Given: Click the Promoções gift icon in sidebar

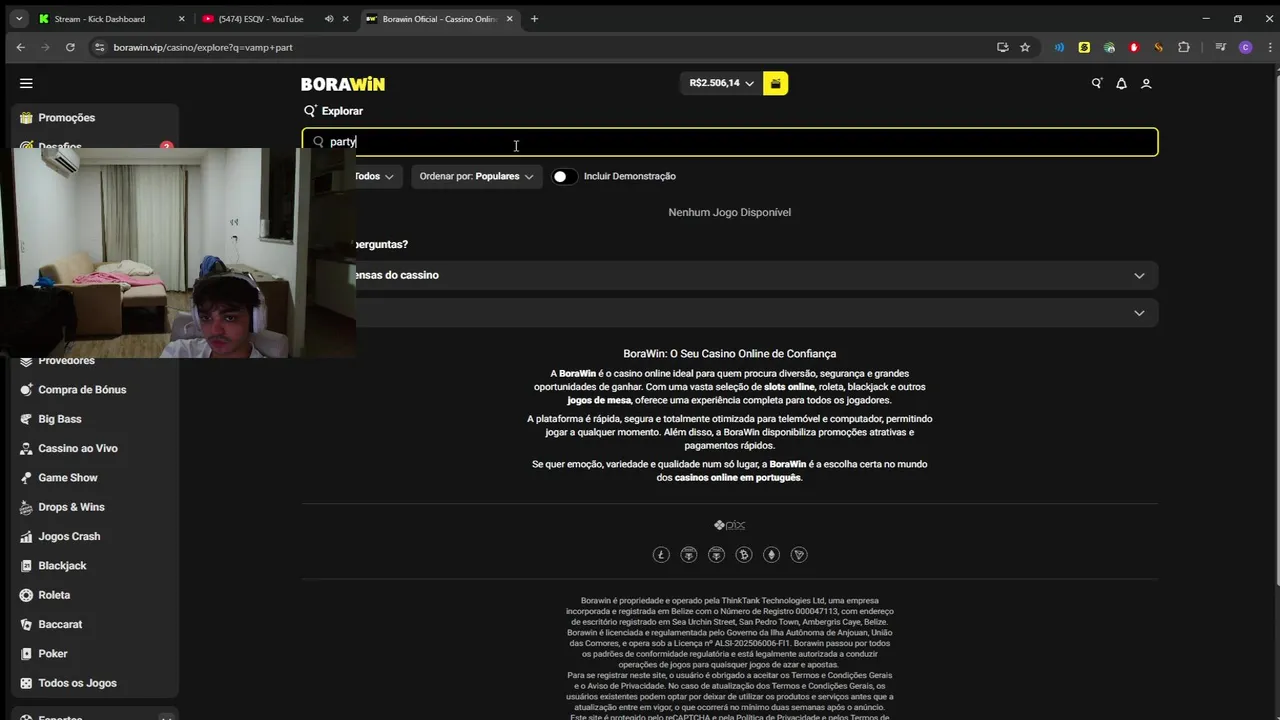Looking at the screenshot, I should coord(26,118).
